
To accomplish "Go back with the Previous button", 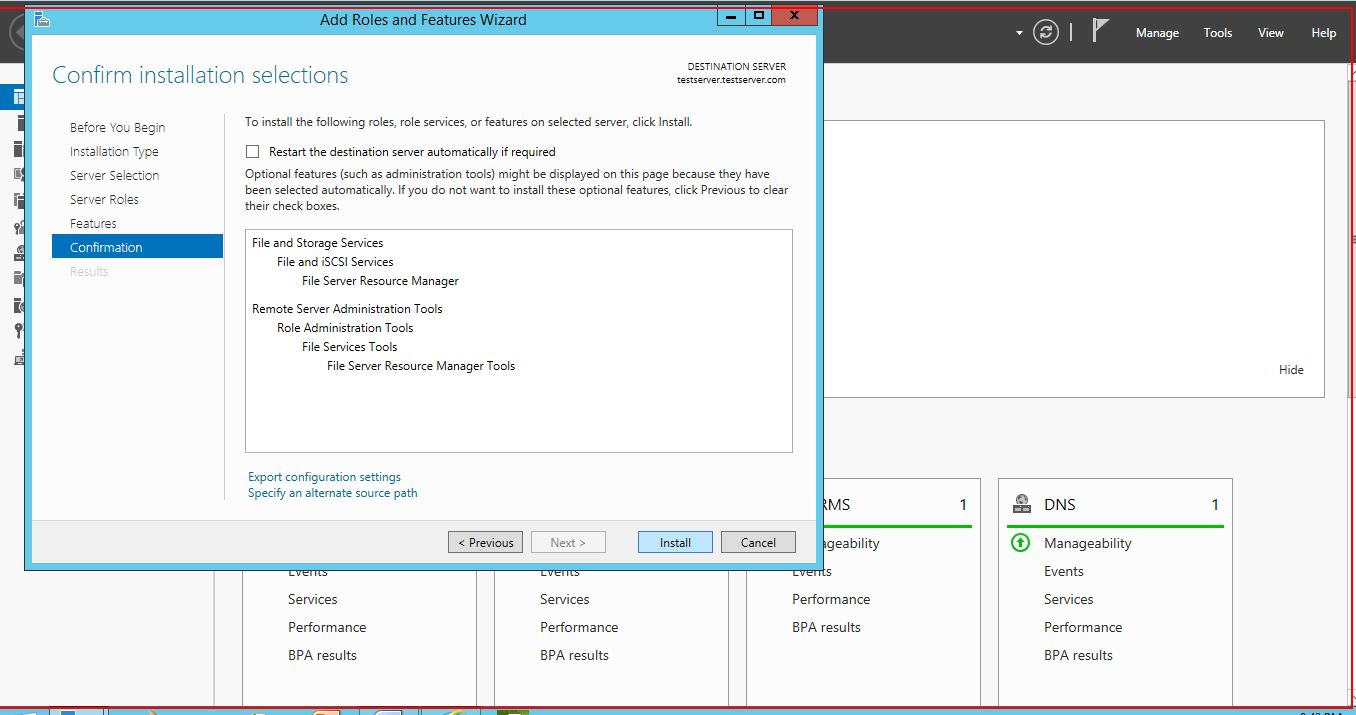I will click(485, 542).
